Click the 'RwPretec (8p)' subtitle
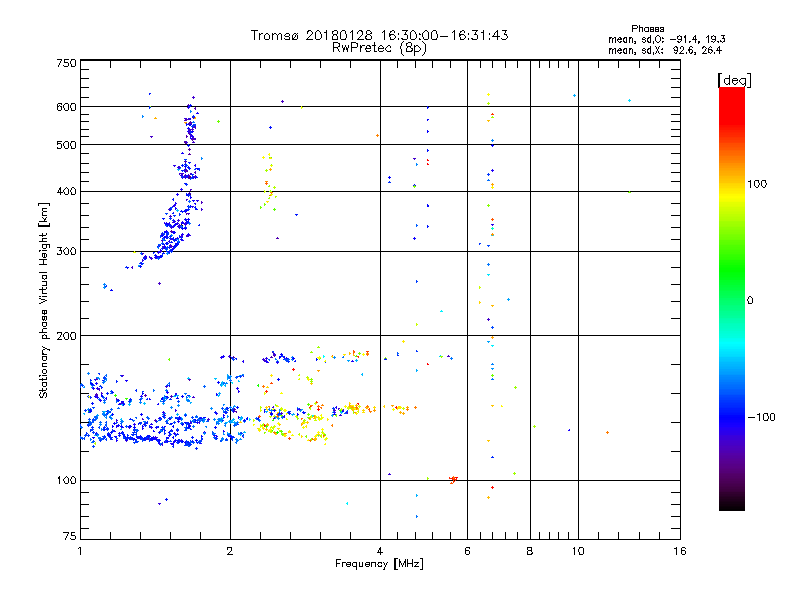The height and width of the screenshot is (600, 800). (x=379, y=48)
